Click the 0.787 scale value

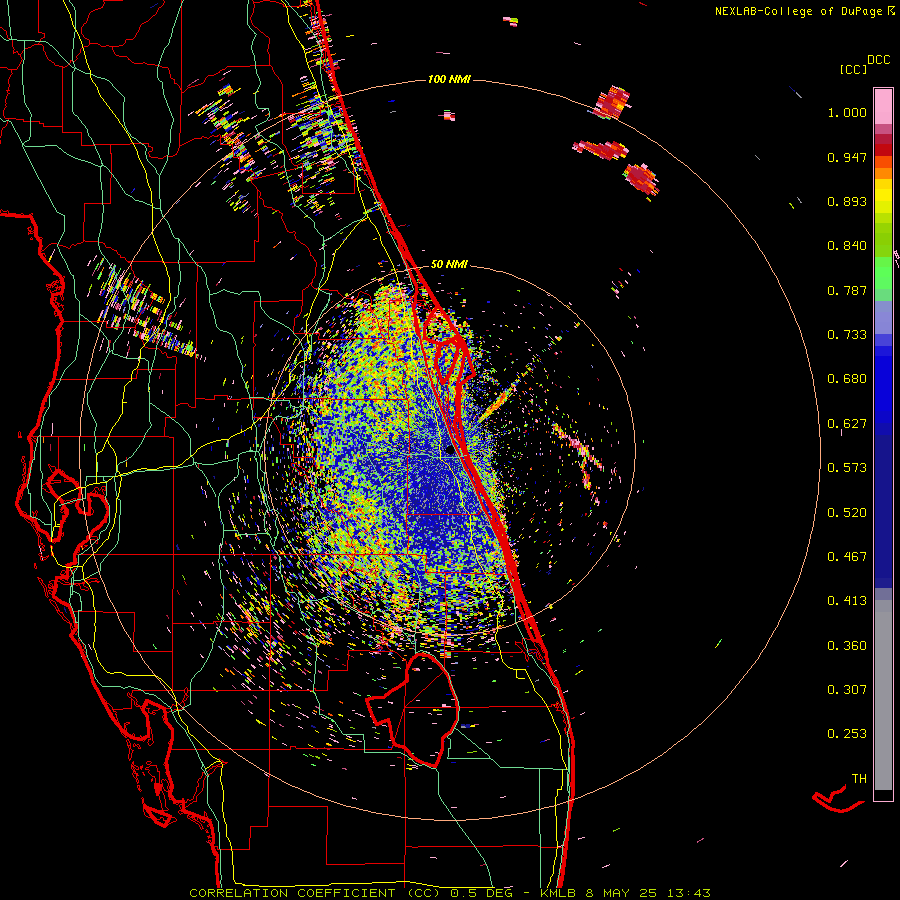coord(847,290)
